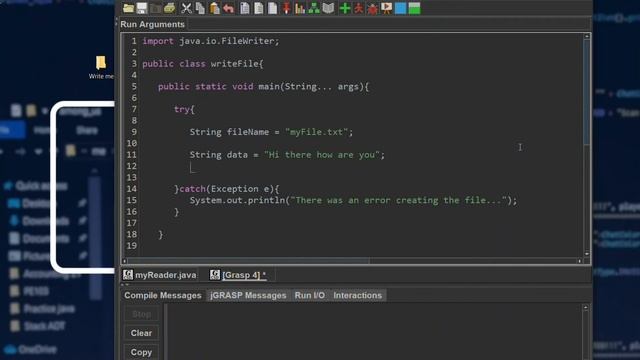Click the "try{" statement
Screen dimensions: 640x360
[x=184, y=109]
